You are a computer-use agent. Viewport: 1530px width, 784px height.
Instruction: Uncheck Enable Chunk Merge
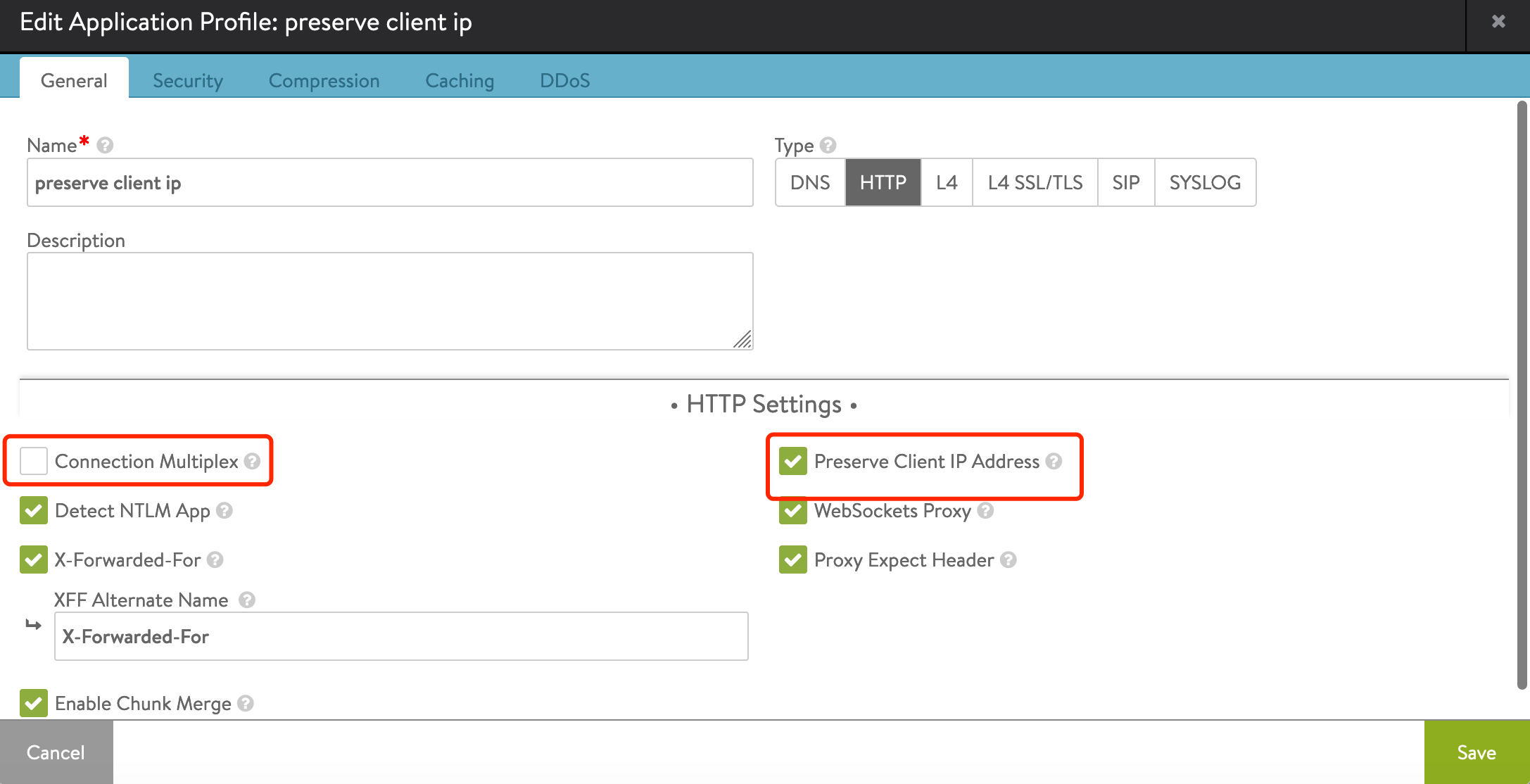pyautogui.click(x=34, y=703)
